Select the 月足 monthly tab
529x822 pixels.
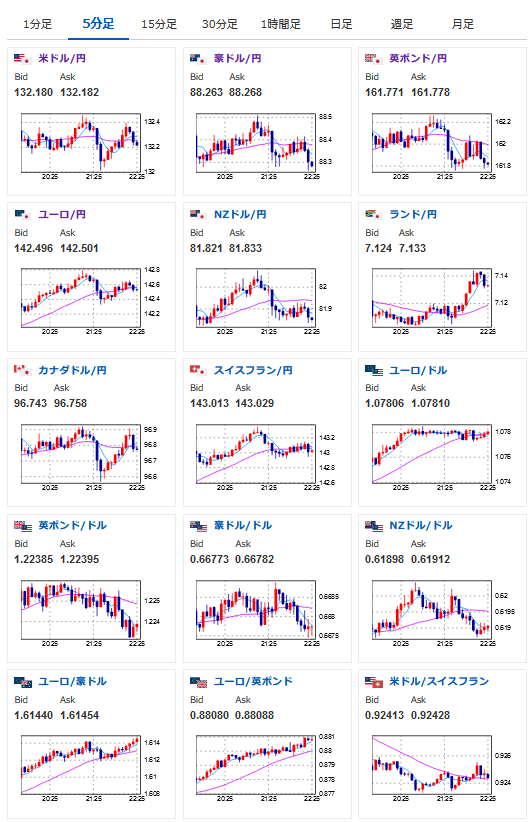(x=462, y=24)
